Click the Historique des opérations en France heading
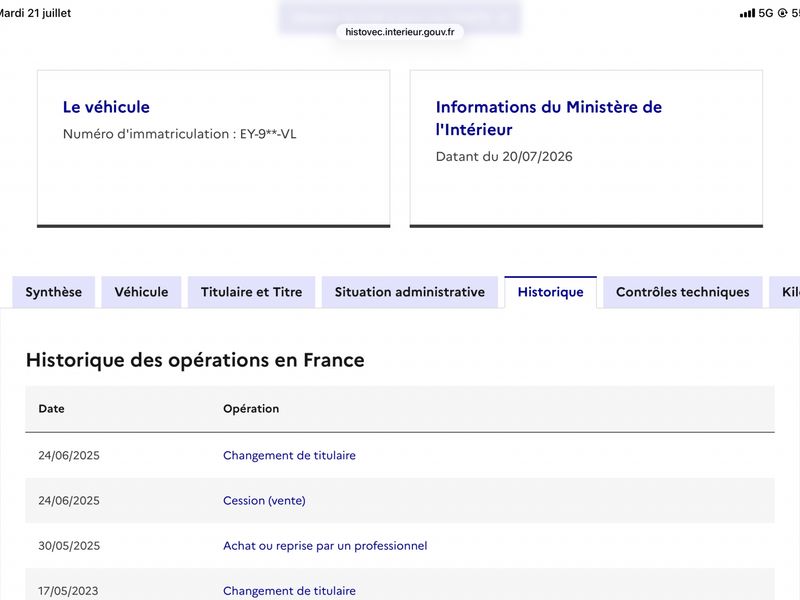Image resolution: width=800 pixels, height=600 pixels. click(x=195, y=360)
